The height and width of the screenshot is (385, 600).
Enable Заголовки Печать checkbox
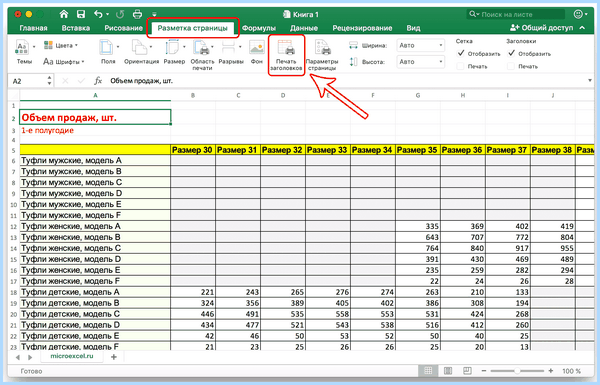(511, 66)
